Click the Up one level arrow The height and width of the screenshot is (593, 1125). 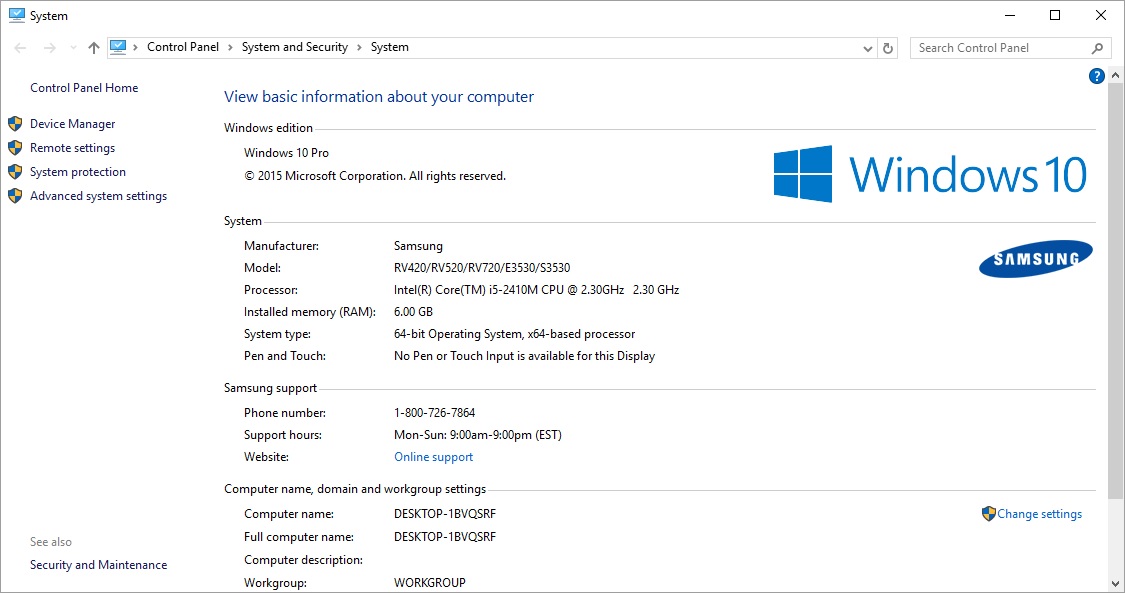[x=94, y=48]
